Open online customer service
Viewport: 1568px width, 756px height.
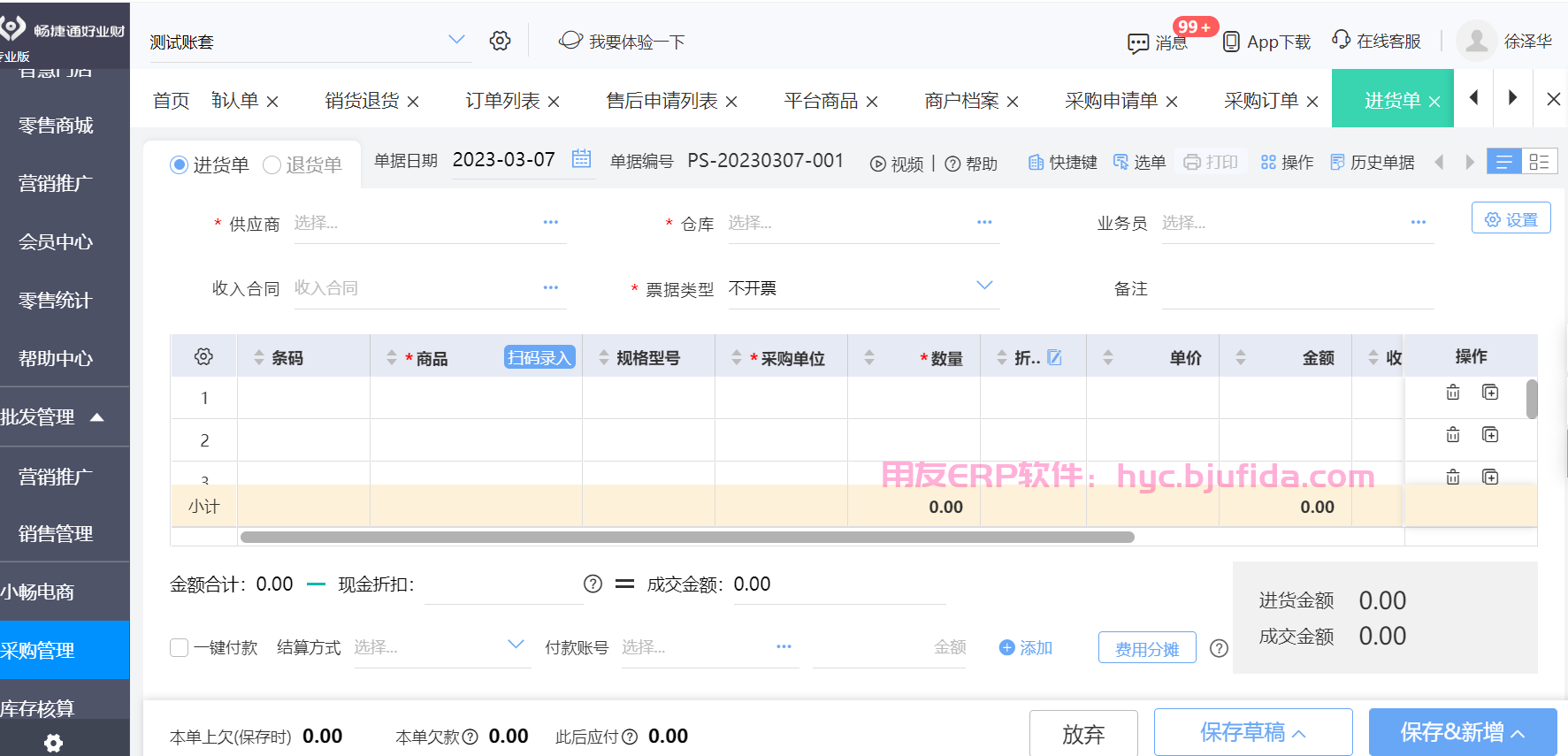point(1376,41)
